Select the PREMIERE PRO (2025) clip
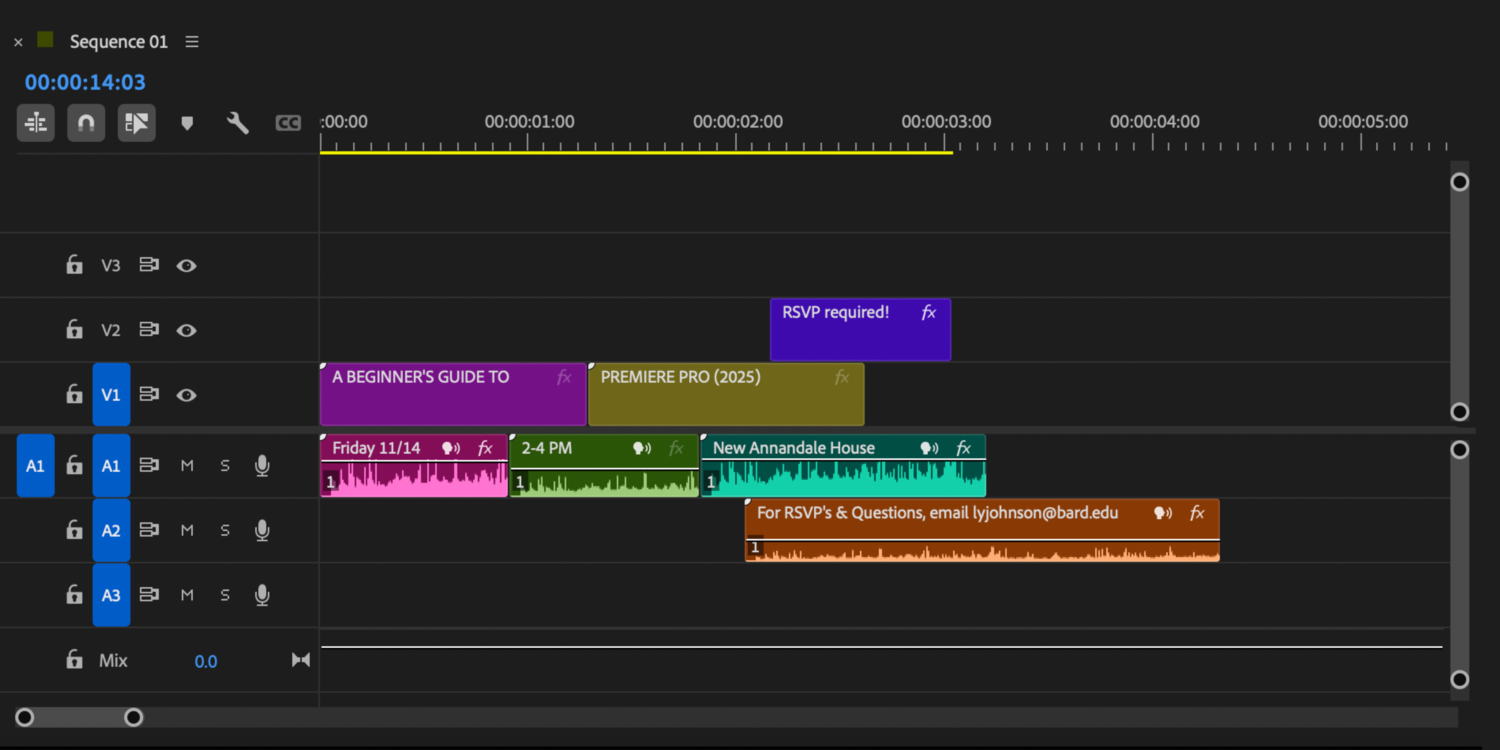This screenshot has width=1500, height=750. tap(725, 400)
